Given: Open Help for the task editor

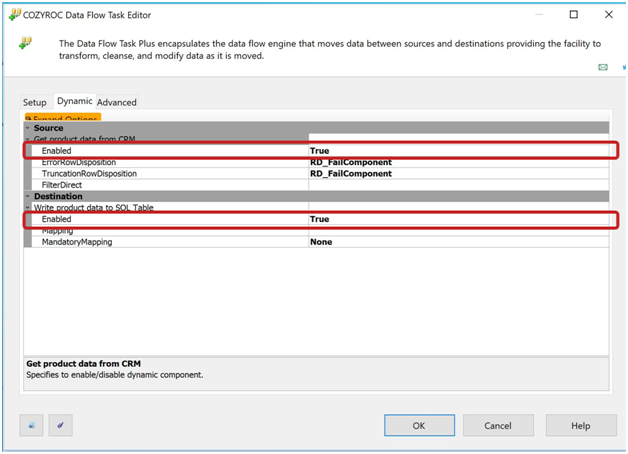Looking at the screenshot, I should click(581, 425).
